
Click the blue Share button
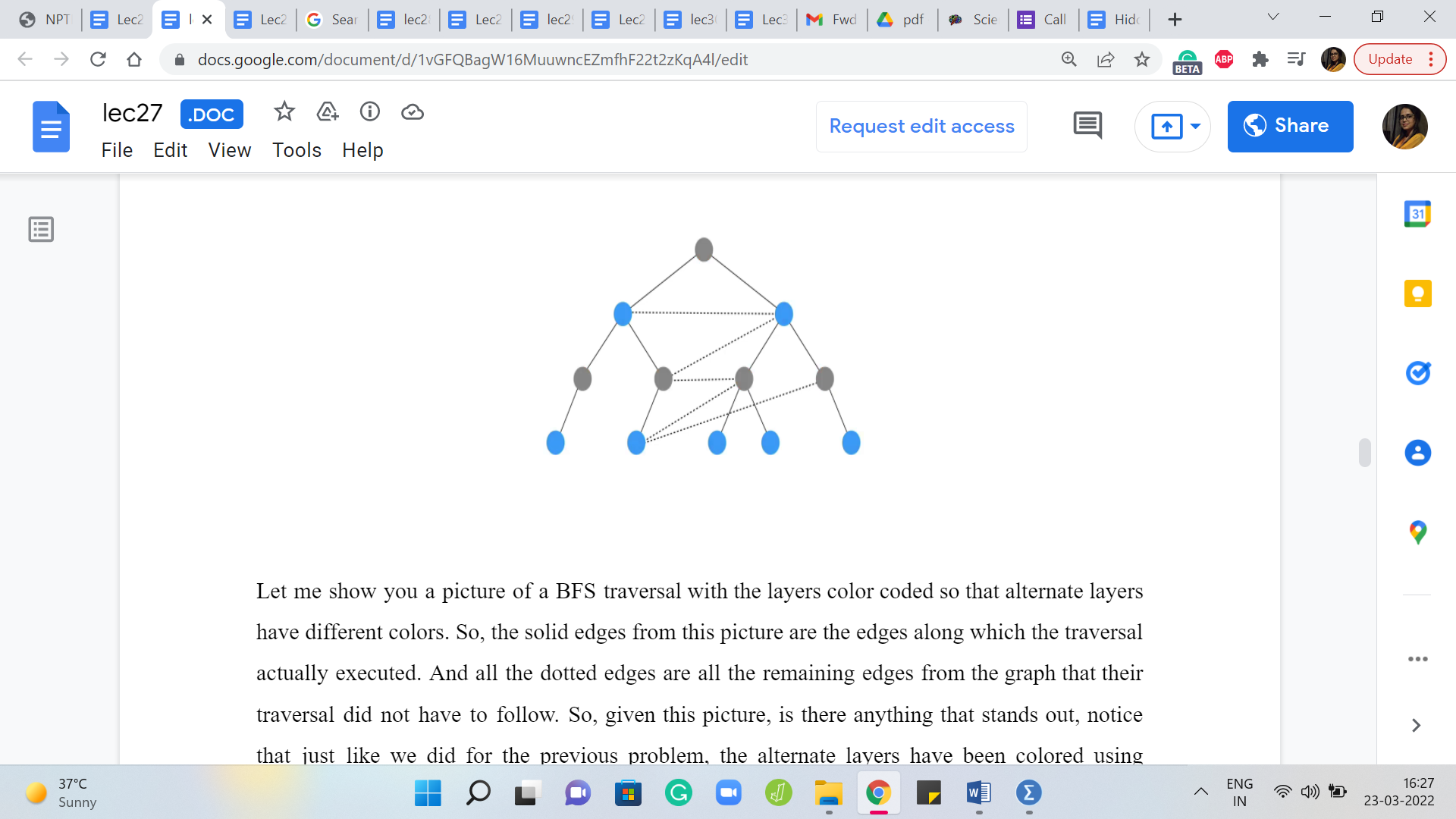point(1290,126)
